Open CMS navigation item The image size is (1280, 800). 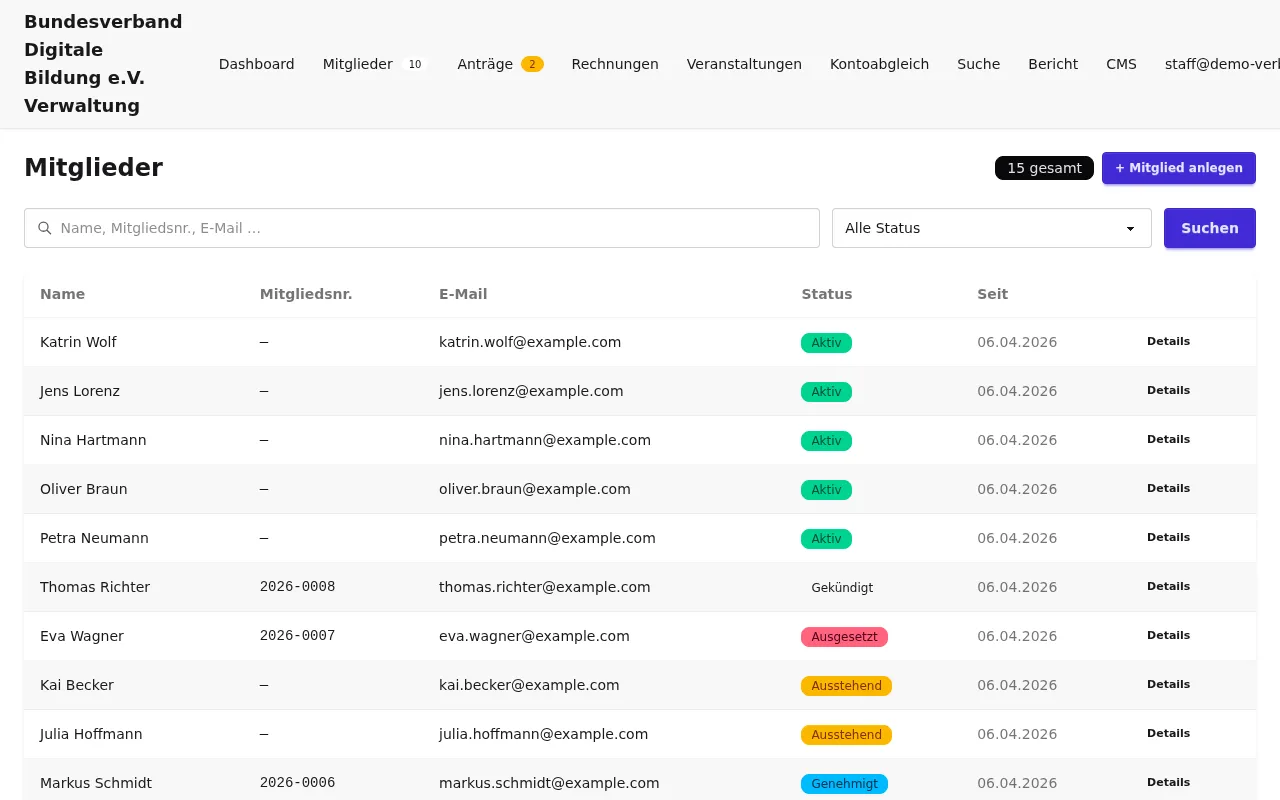click(x=1121, y=64)
